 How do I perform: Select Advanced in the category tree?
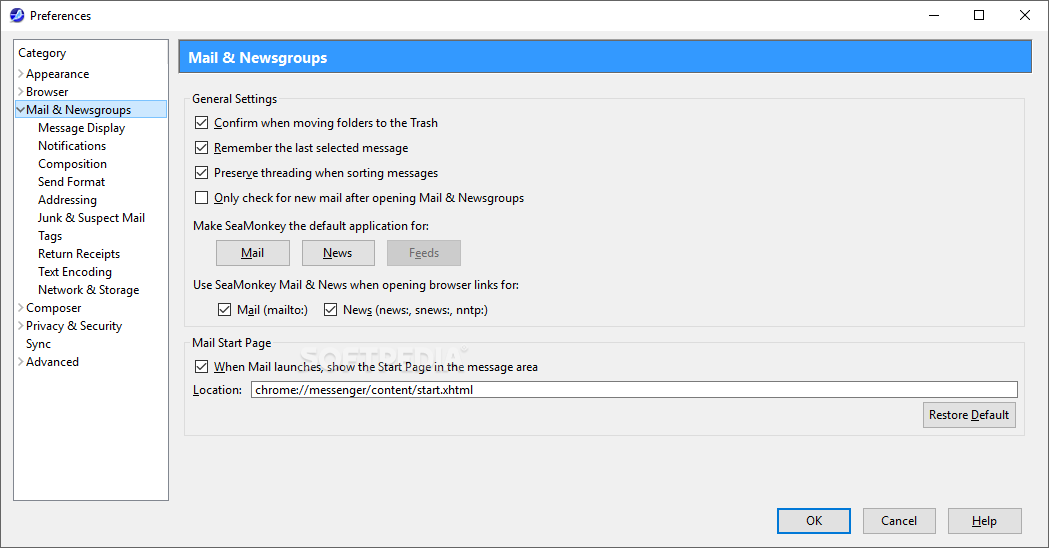point(52,362)
